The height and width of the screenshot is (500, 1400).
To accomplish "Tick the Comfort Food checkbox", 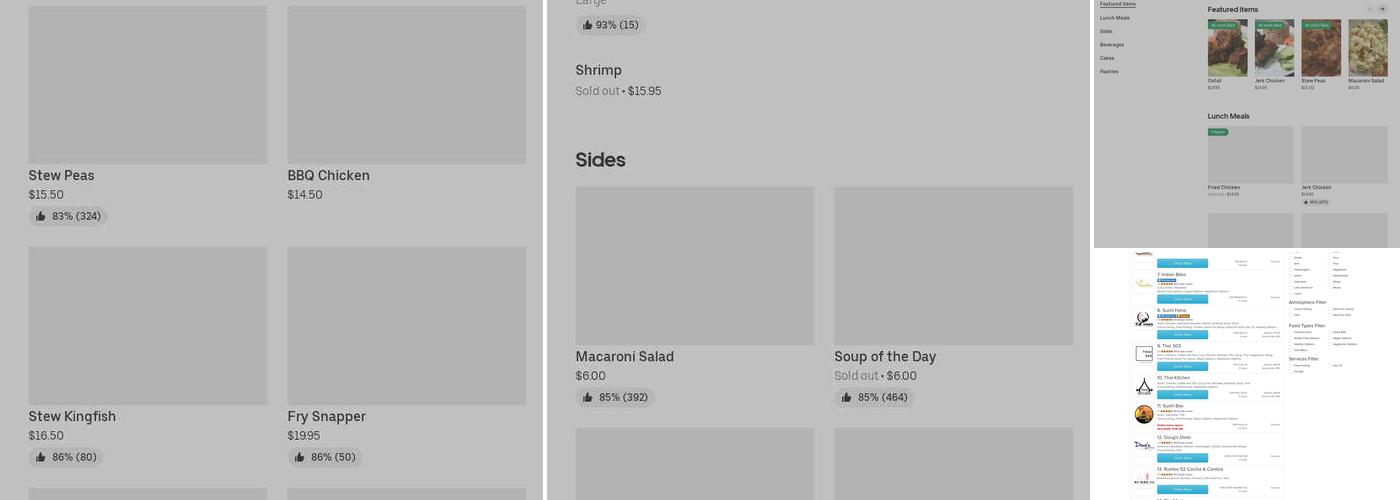I will pyautogui.click(x=1292, y=332).
